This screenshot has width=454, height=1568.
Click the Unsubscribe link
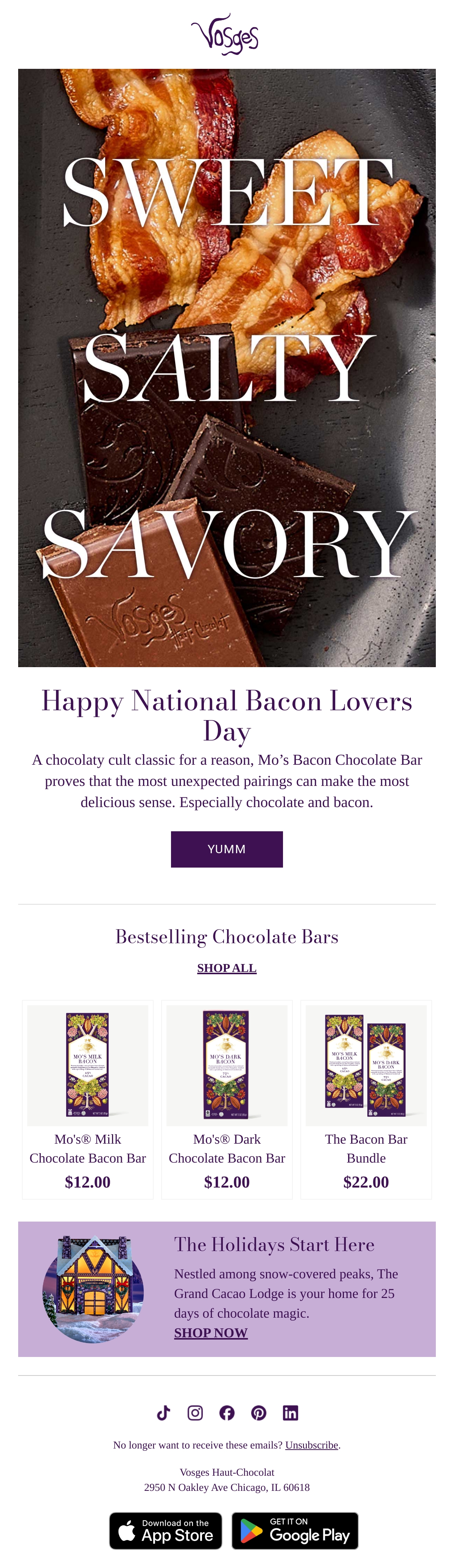312,1445
